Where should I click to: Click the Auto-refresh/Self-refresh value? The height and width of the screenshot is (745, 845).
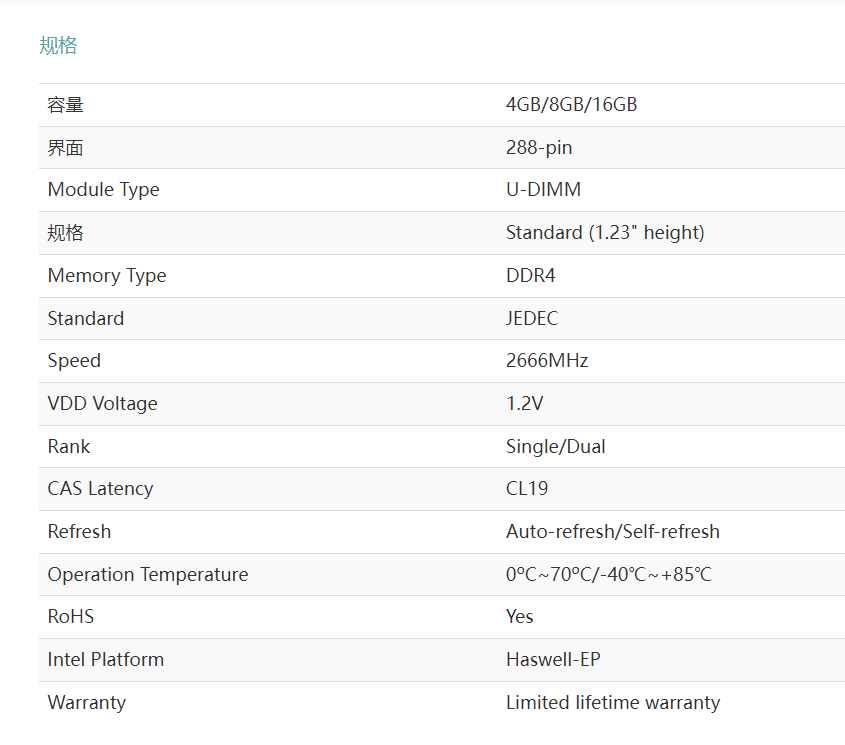pyautogui.click(x=613, y=532)
